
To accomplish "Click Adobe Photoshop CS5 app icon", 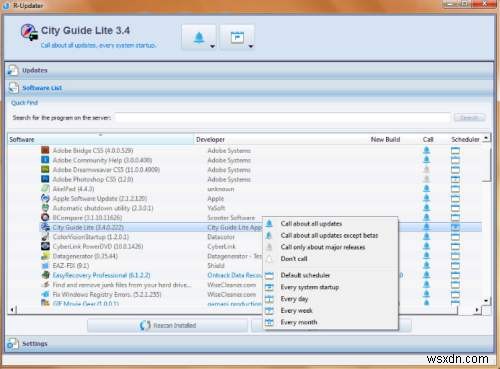I will click(45, 179).
